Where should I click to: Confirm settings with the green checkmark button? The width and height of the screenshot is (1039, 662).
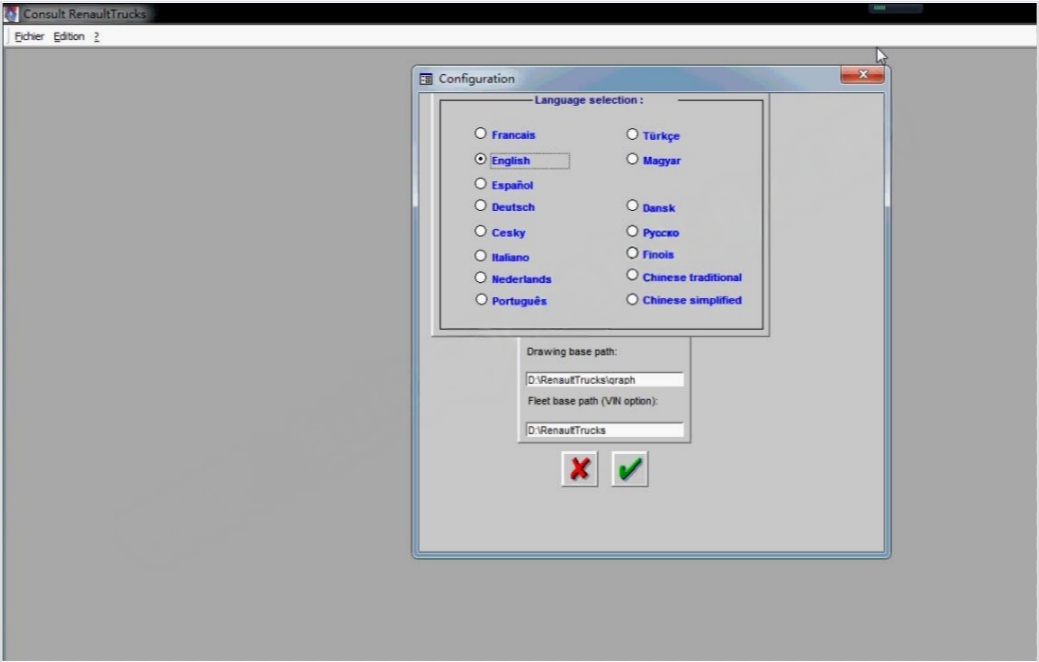coord(629,469)
